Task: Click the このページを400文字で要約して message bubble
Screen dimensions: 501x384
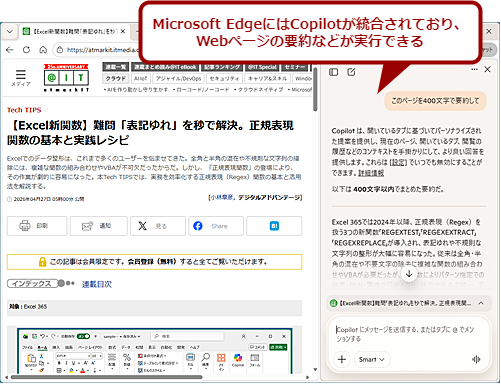Action: point(435,101)
